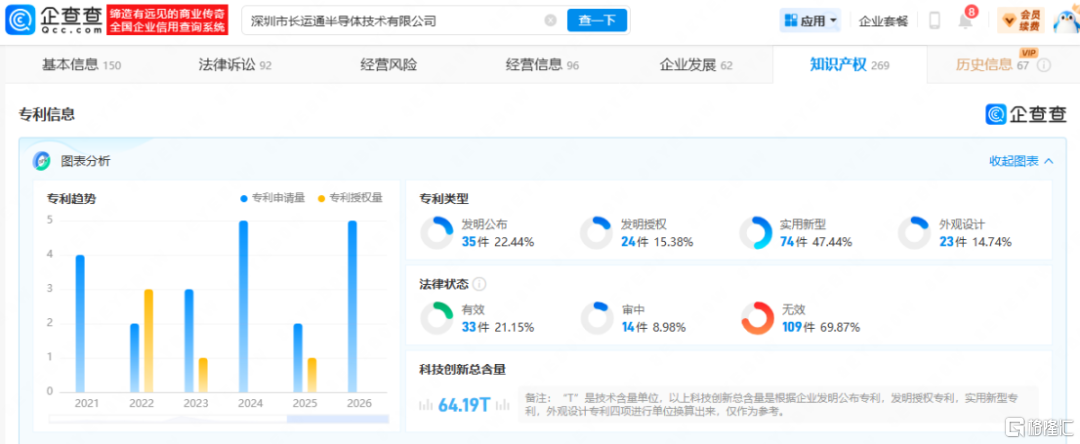
Task: Open notifications bell icon
Action: click(966, 20)
